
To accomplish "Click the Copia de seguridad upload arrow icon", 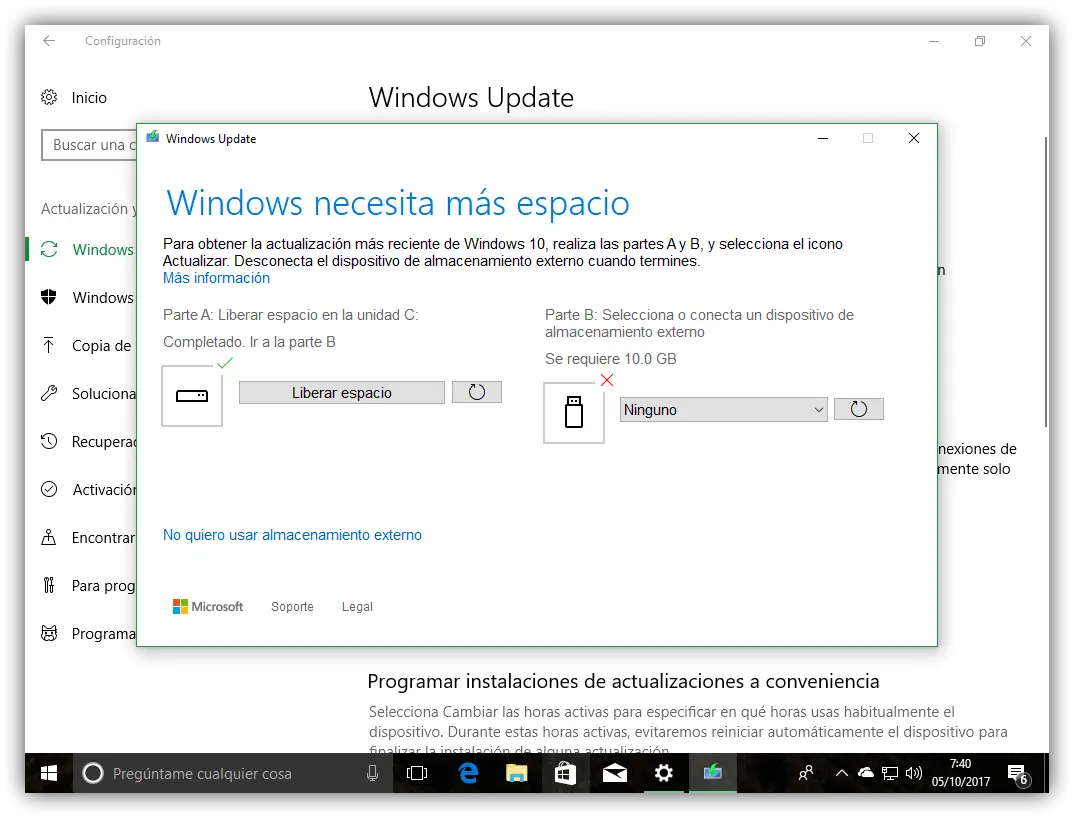I will pos(49,345).
